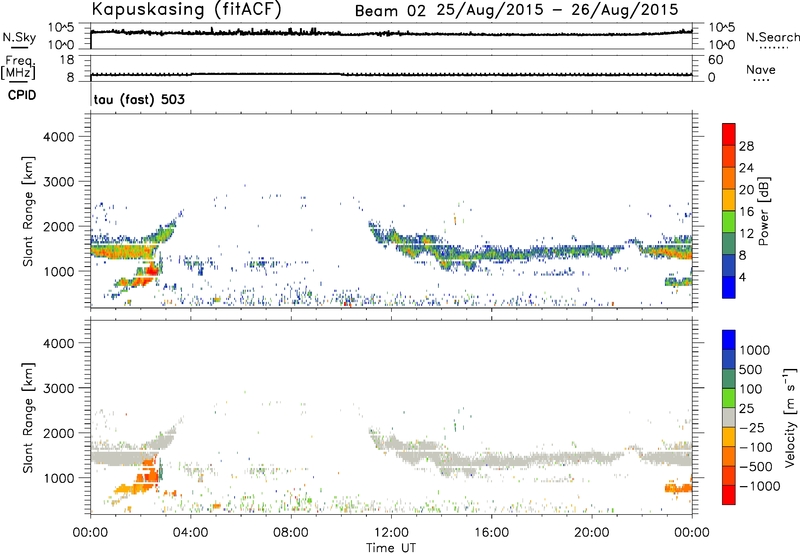Click the 'Kapuskasing (fitACF)' plot title
The image size is (800, 554).
pyautogui.click(x=186, y=9)
